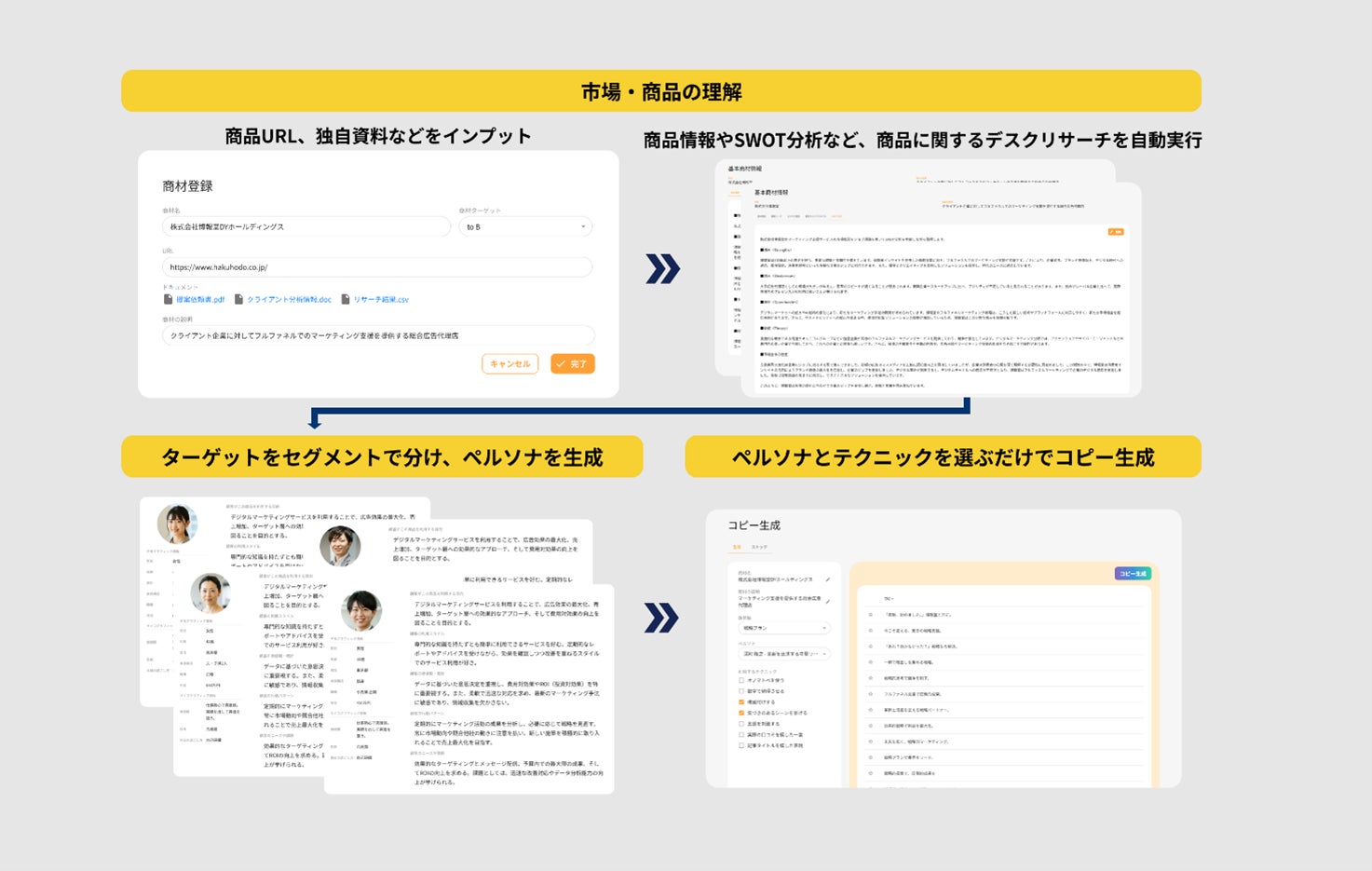Uncheck 気づきのあるシーンを挙げる checkbox
The width and height of the screenshot is (1372, 871).
(741, 713)
